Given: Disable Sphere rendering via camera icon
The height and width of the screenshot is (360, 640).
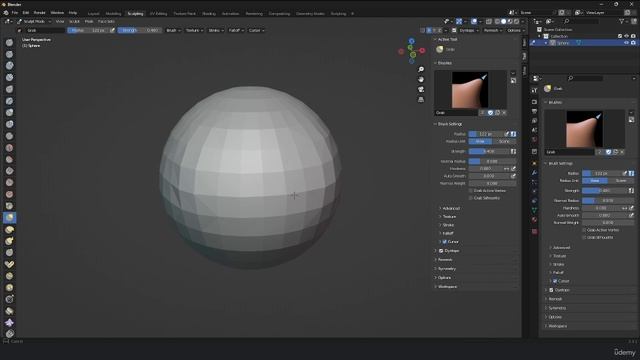Looking at the screenshot, I should 633,43.
